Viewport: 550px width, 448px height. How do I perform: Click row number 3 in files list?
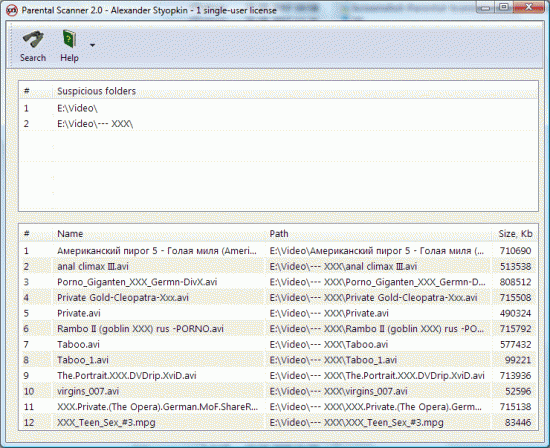tap(26, 282)
